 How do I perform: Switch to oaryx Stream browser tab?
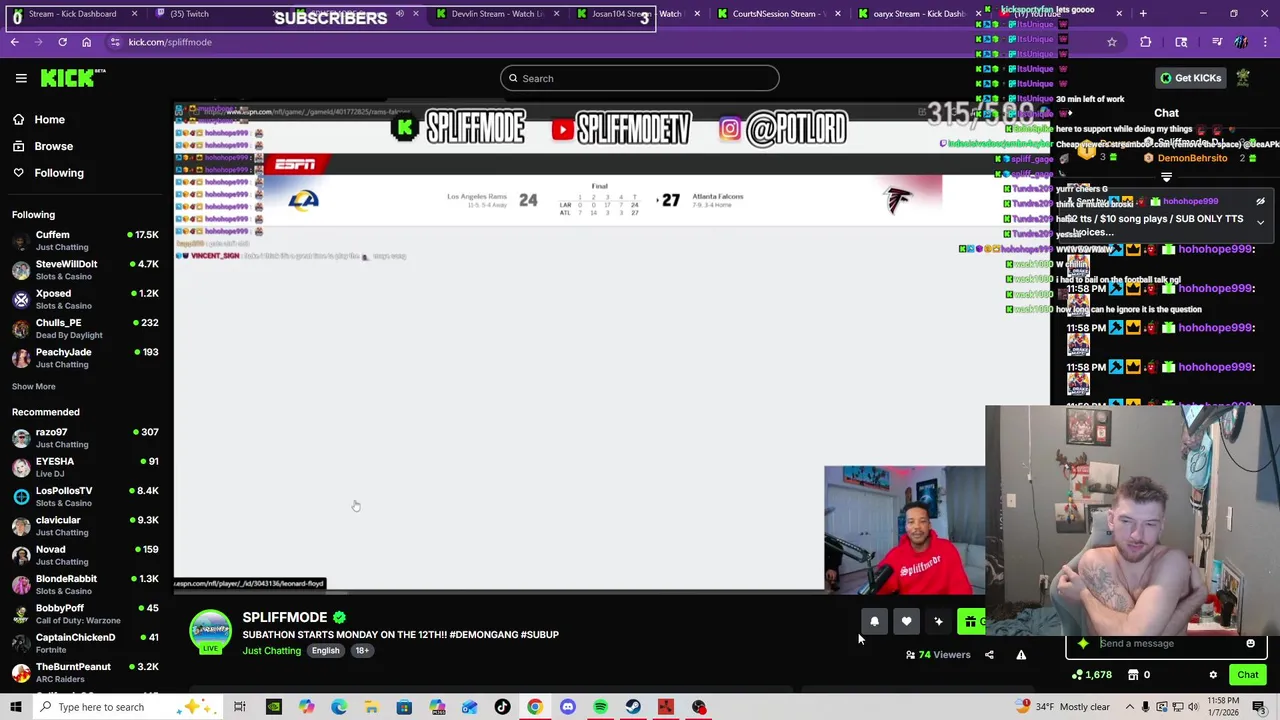pos(918,14)
